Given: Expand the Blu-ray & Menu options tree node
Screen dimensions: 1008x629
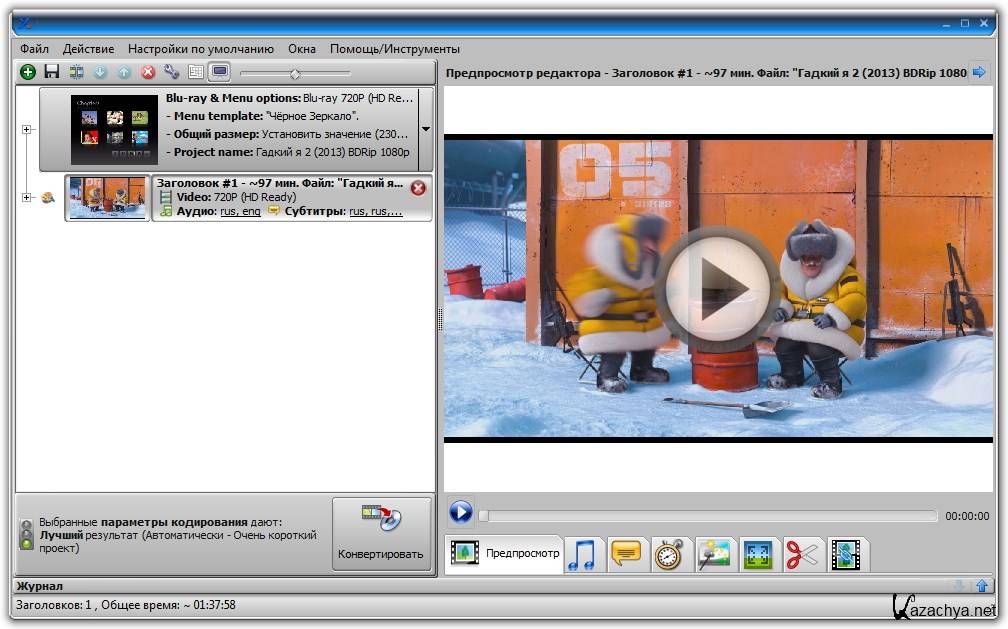Looking at the screenshot, I should pos(27,130).
